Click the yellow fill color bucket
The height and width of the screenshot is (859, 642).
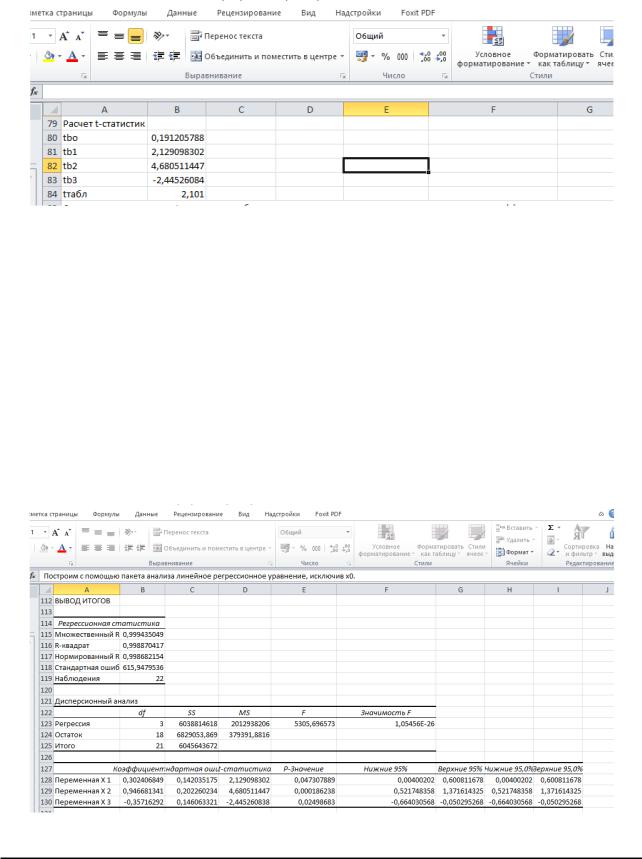[49, 56]
